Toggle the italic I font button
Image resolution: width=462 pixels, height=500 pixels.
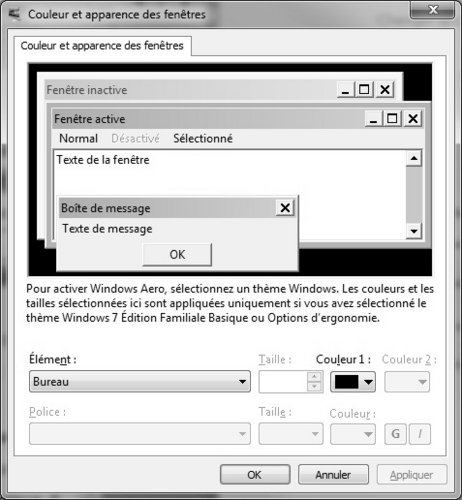pos(420,434)
